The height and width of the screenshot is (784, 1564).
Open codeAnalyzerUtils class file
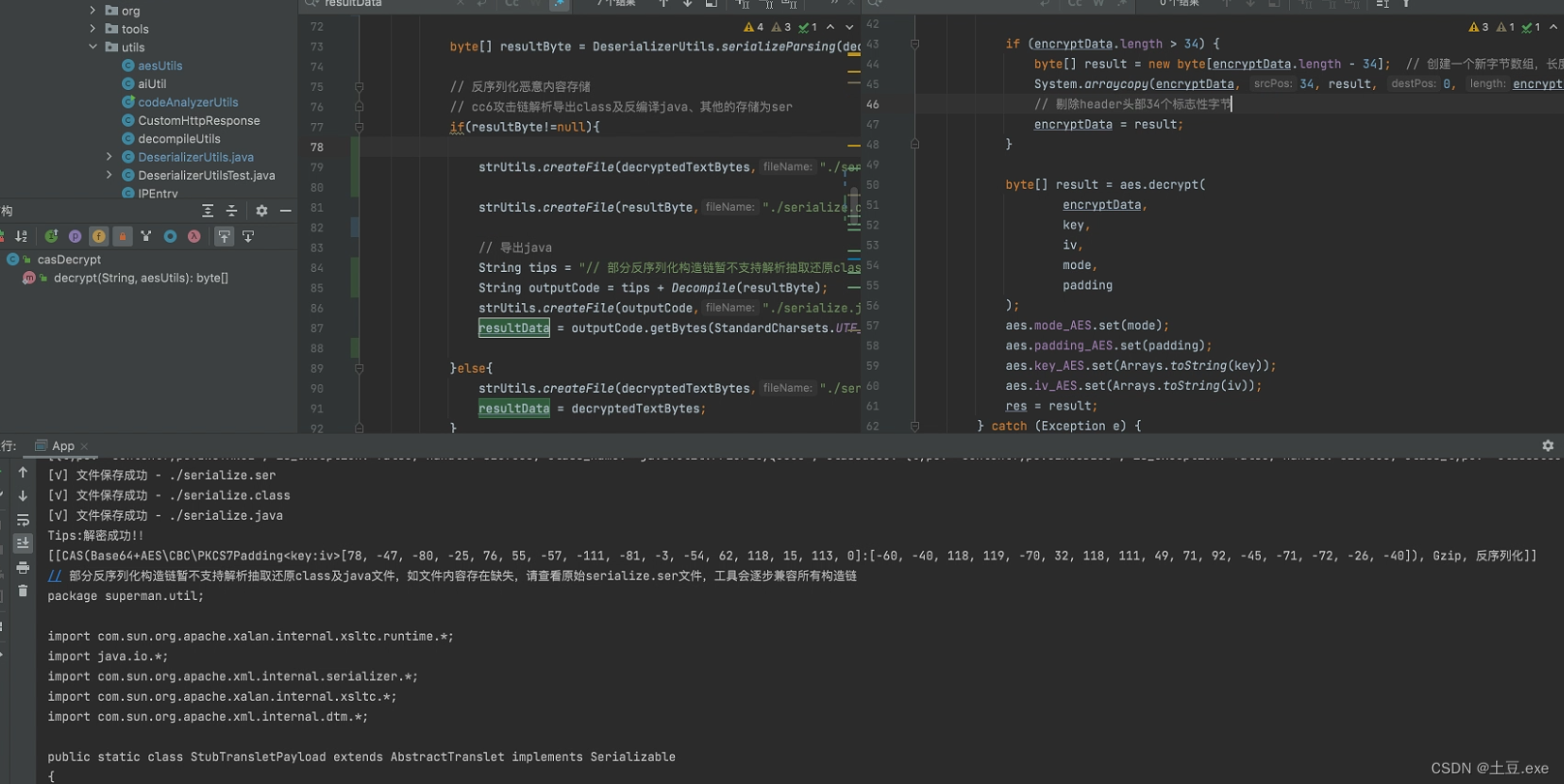click(x=188, y=103)
